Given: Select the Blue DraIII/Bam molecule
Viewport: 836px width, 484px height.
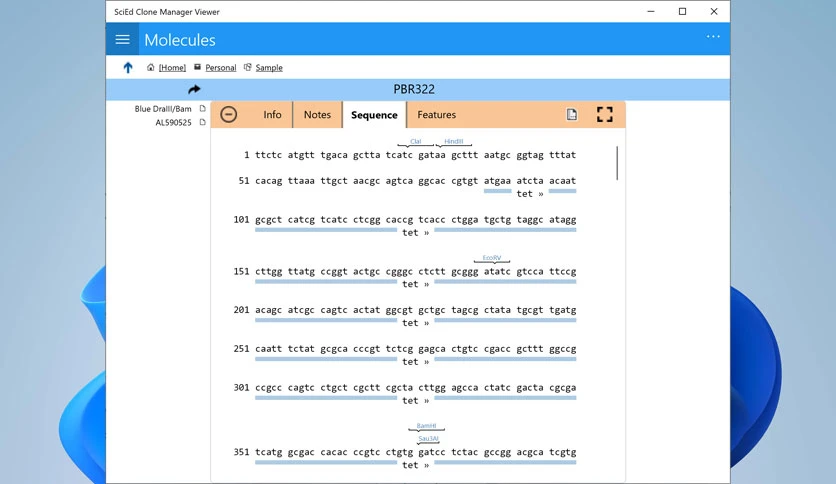Looking at the screenshot, I should click(x=163, y=109).
